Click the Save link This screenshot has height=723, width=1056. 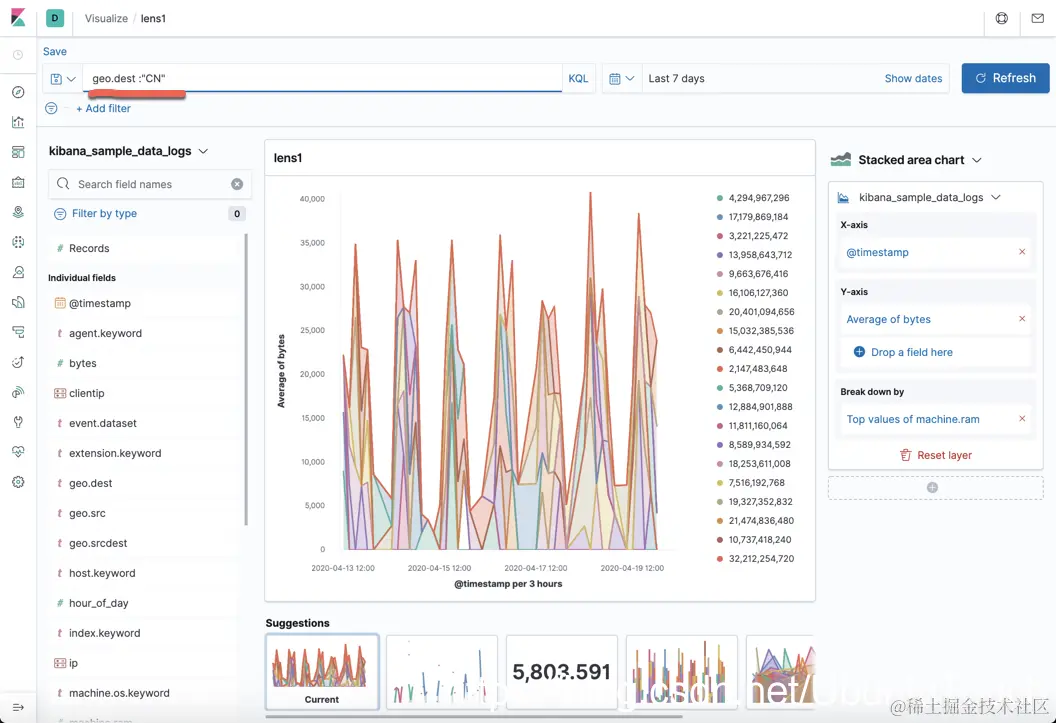[x=55, y=51]
